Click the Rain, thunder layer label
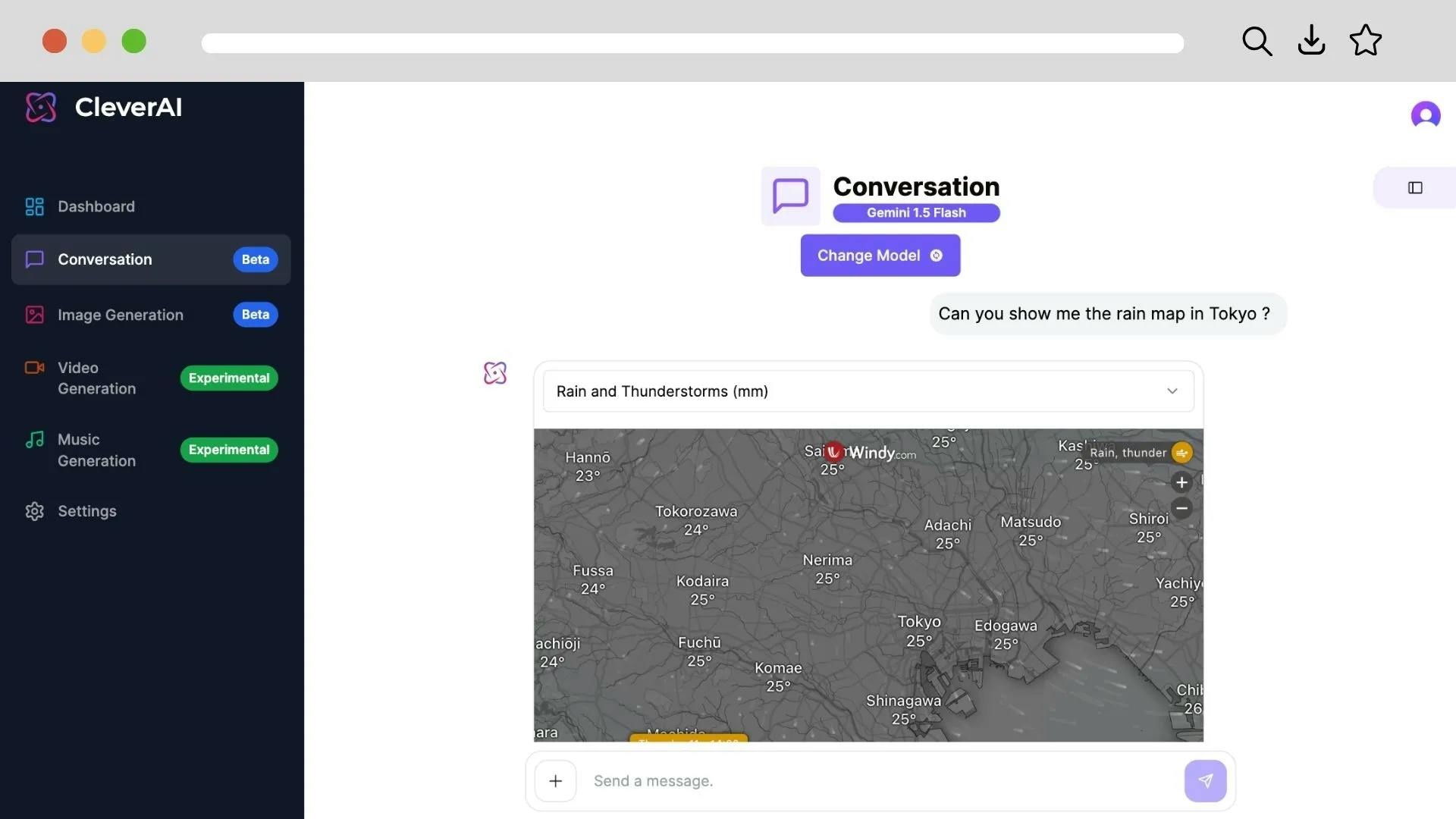The width and height of the screenshot is (1456, 819). coord(1128,453)
